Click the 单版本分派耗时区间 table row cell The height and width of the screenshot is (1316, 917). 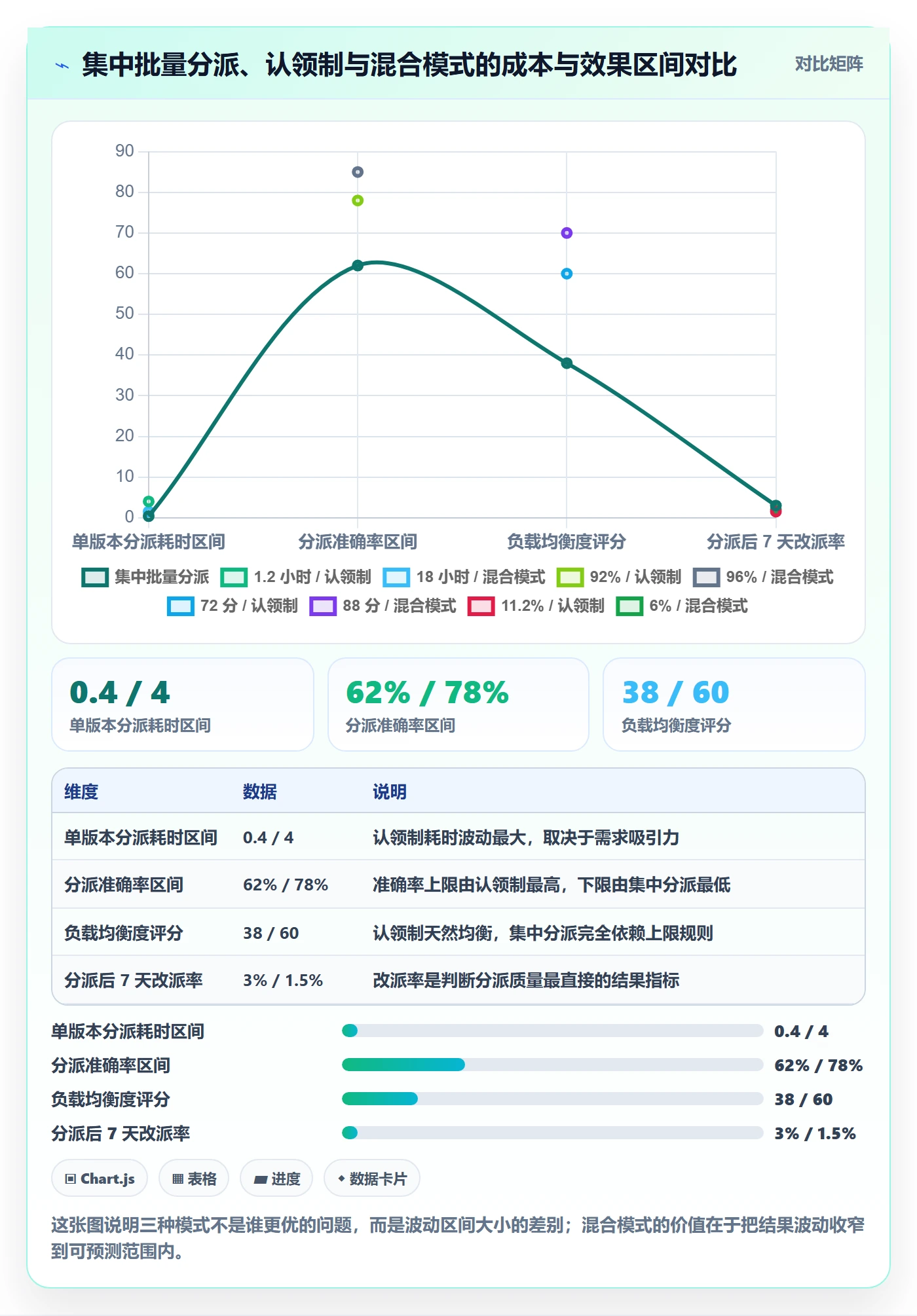141,837
